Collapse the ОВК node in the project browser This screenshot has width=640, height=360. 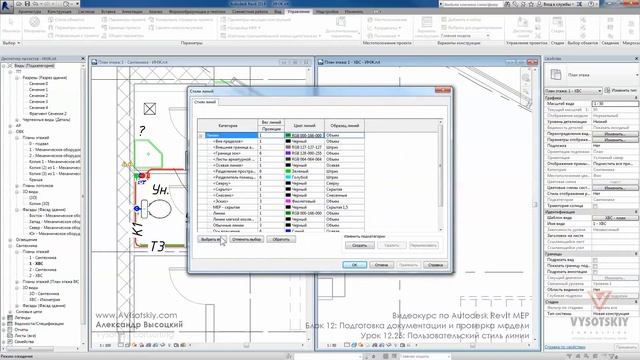click(11, 132)
